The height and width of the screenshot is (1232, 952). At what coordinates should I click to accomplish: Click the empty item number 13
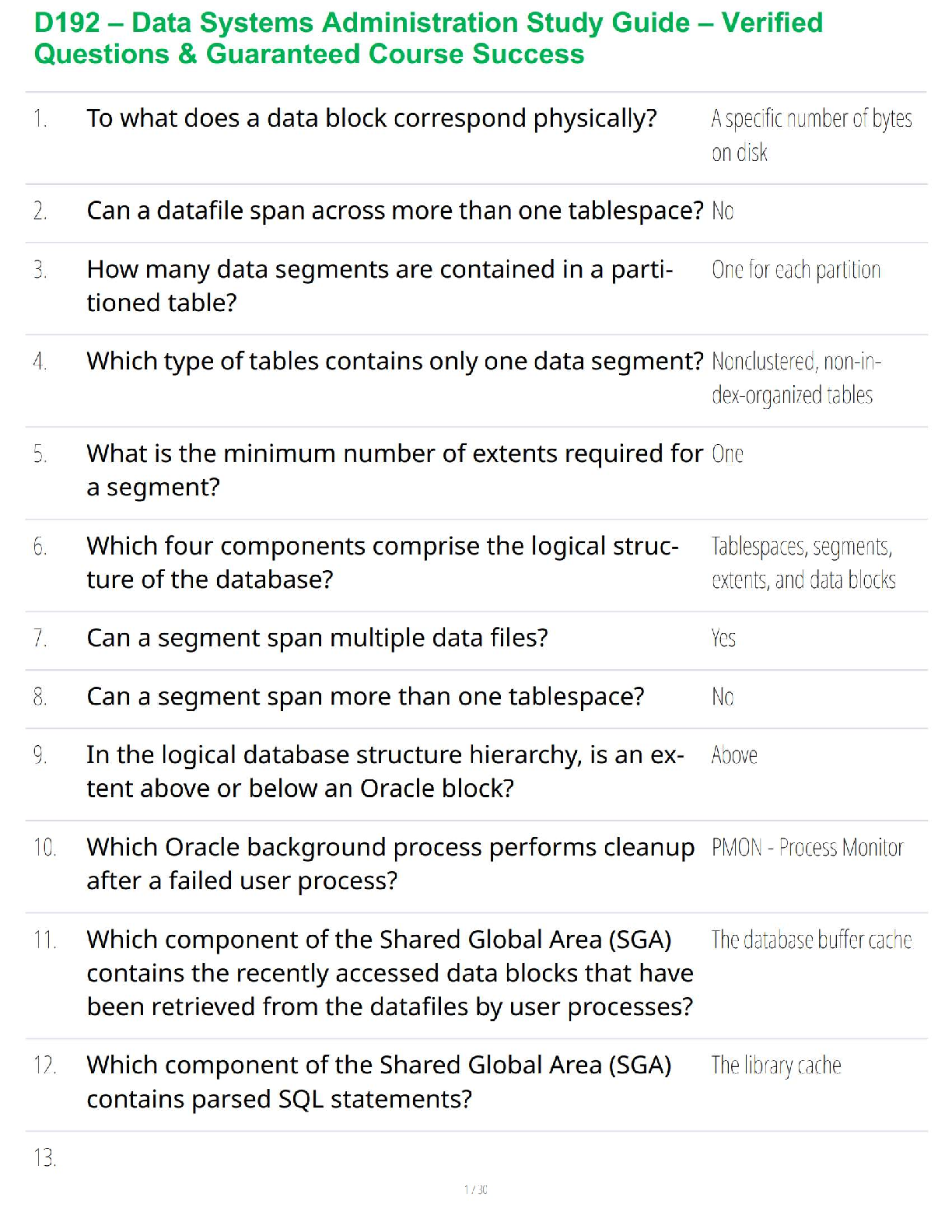pos(44,1158)
